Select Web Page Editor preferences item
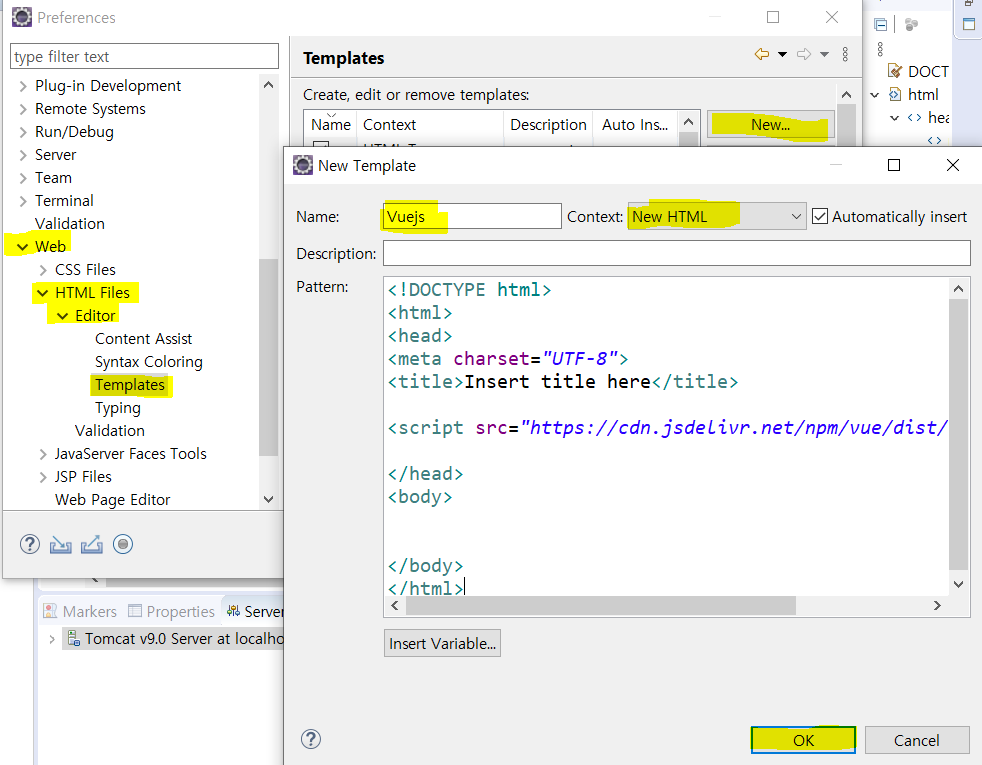The width and height of the screenshot is (982, 765). [x=113, y=500]
